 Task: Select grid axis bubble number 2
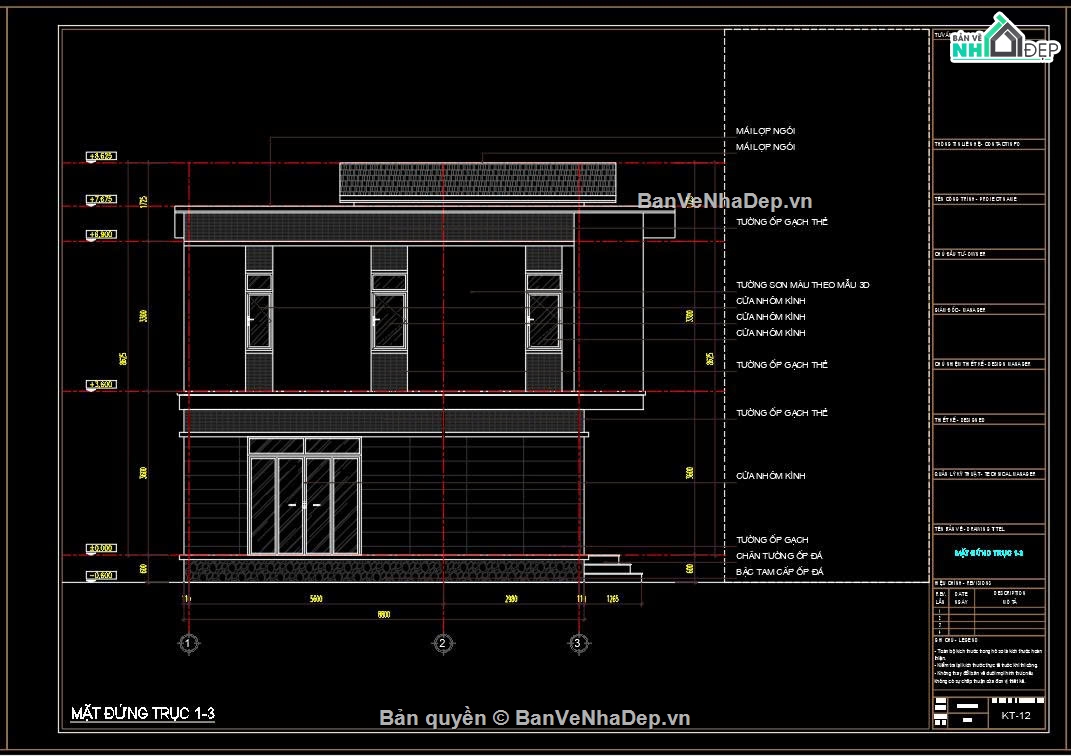coord(441,643)
